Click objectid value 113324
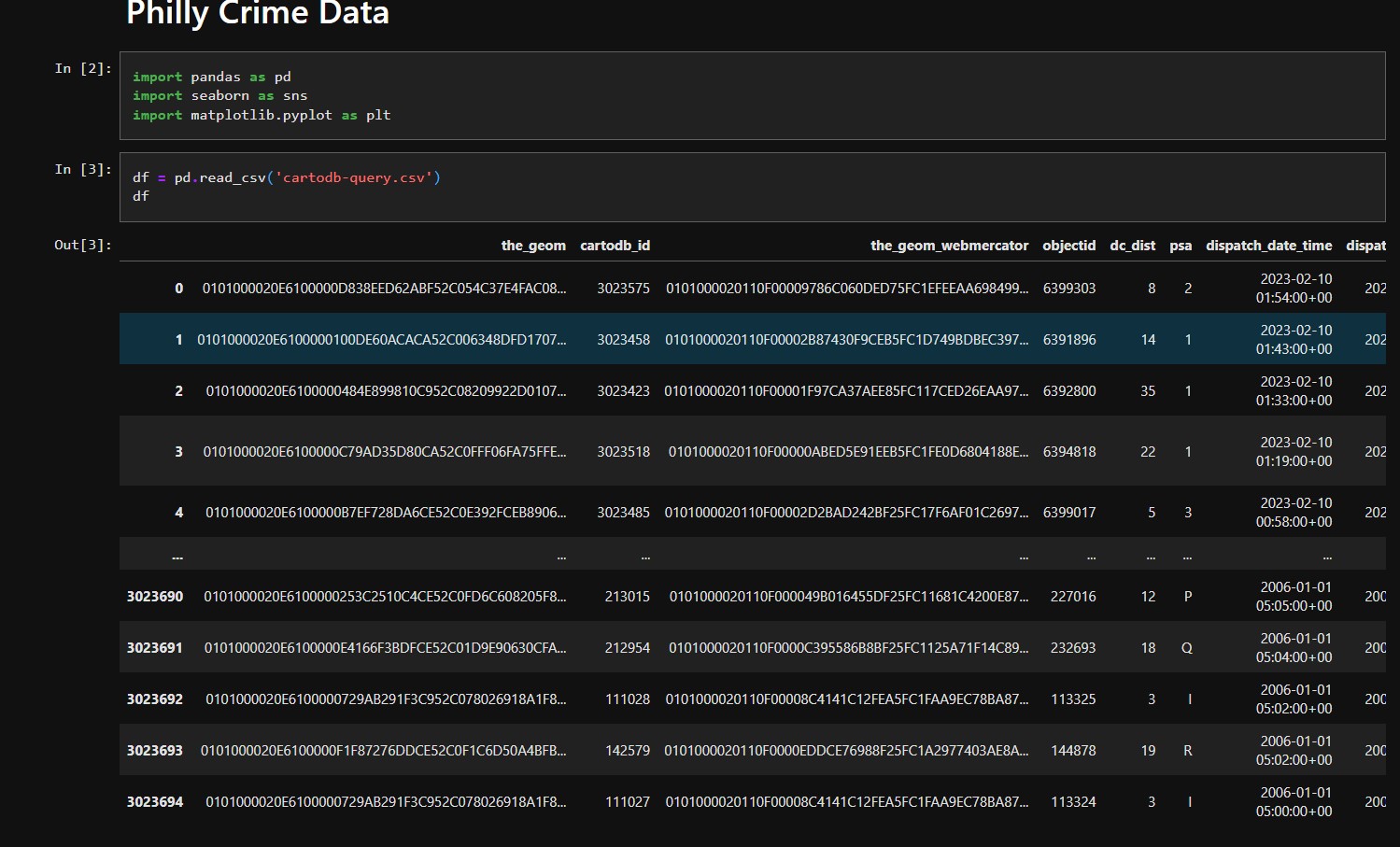The height and width of the screenshot is (847, 1400). (x=1073, y=802)
